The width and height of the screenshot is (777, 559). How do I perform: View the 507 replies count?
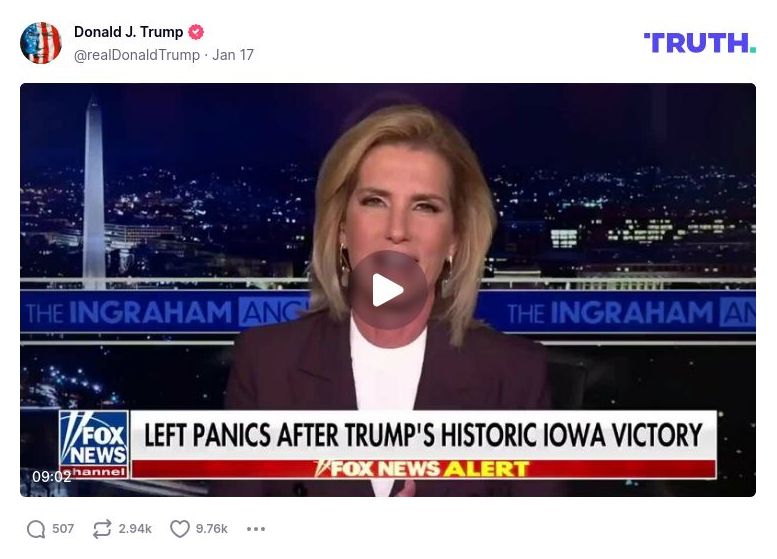point(63,529)
